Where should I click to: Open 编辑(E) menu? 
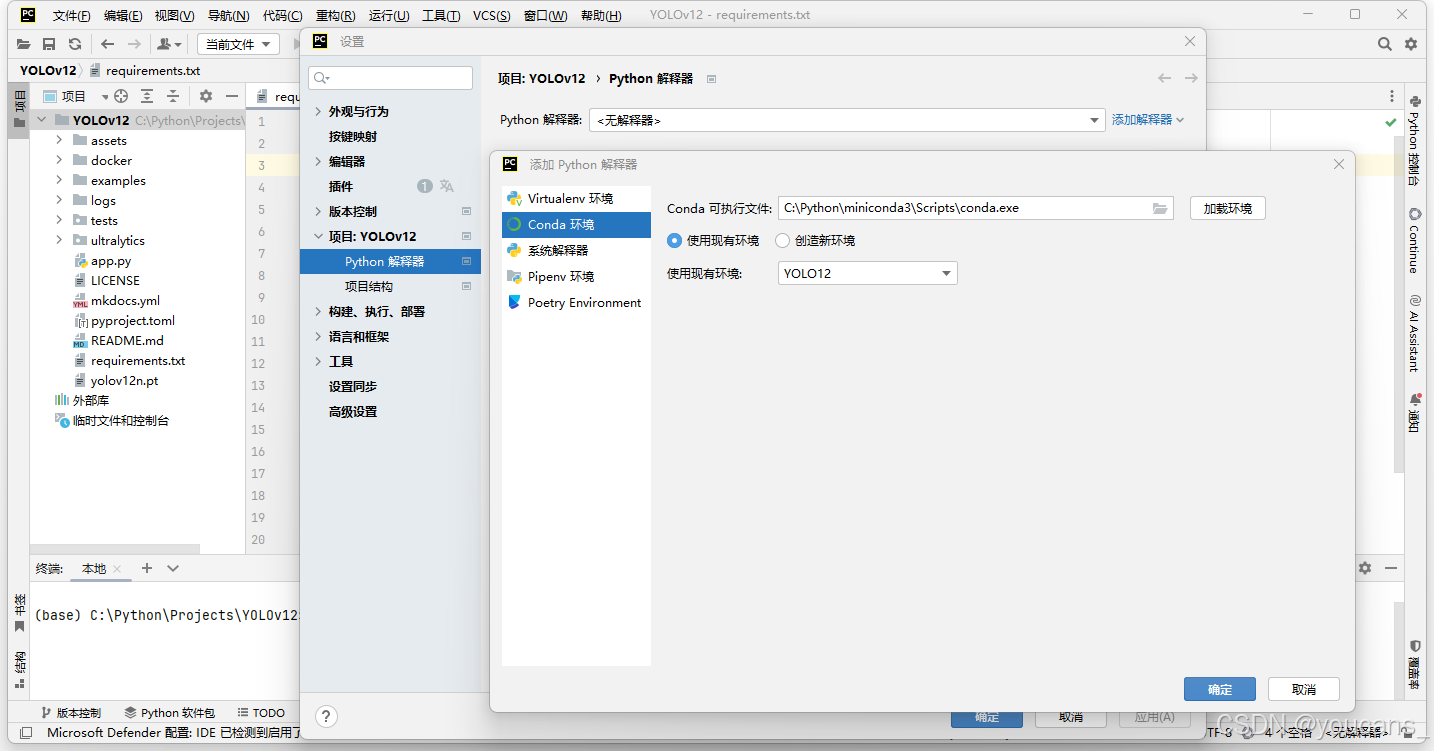[x=123, y=15]
